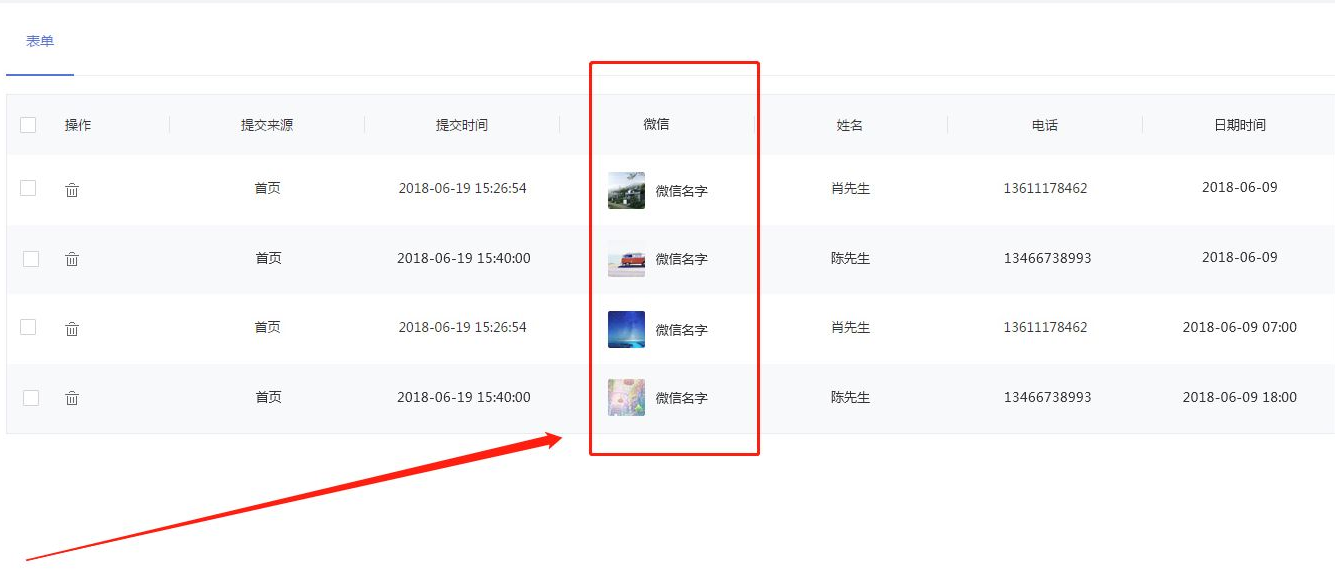Toggle the select-all checkbox in table header
Viewport: 1335px width, 577px height.
coord(28,125)
